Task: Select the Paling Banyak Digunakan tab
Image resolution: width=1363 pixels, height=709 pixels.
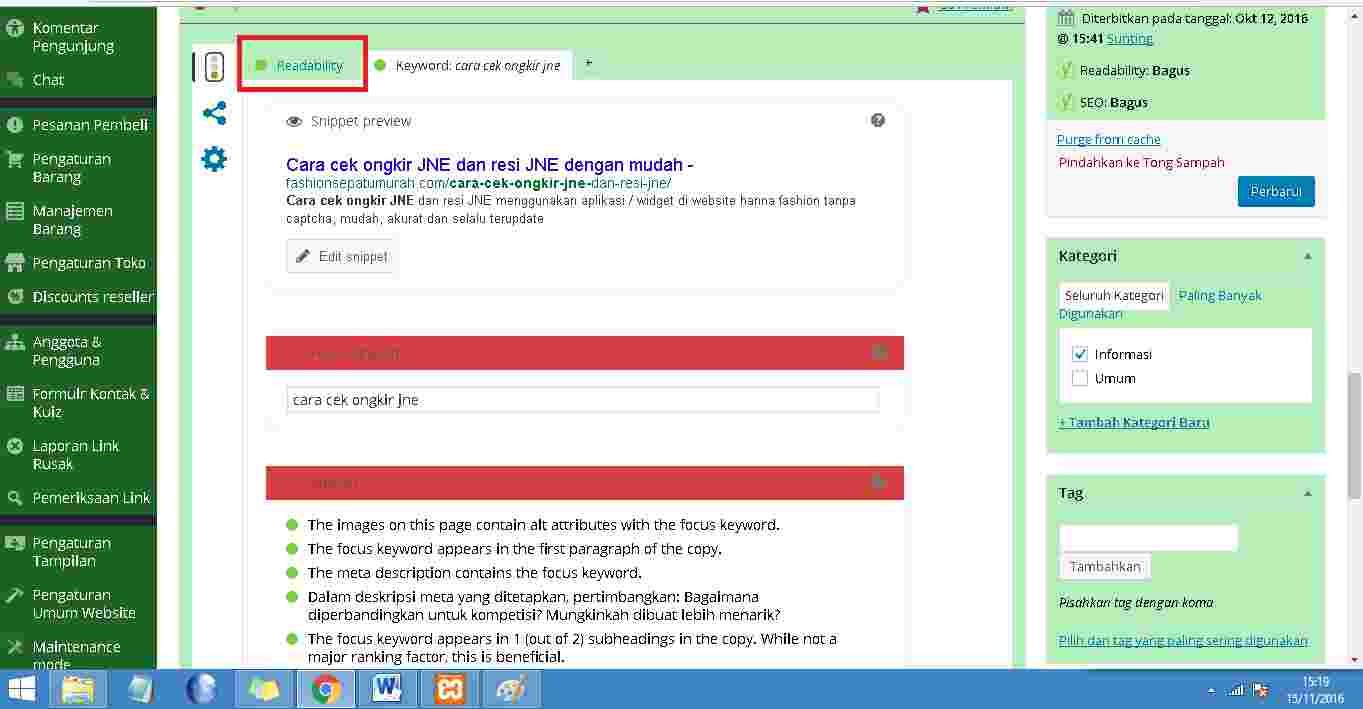Action: [x=1219, y=296]
